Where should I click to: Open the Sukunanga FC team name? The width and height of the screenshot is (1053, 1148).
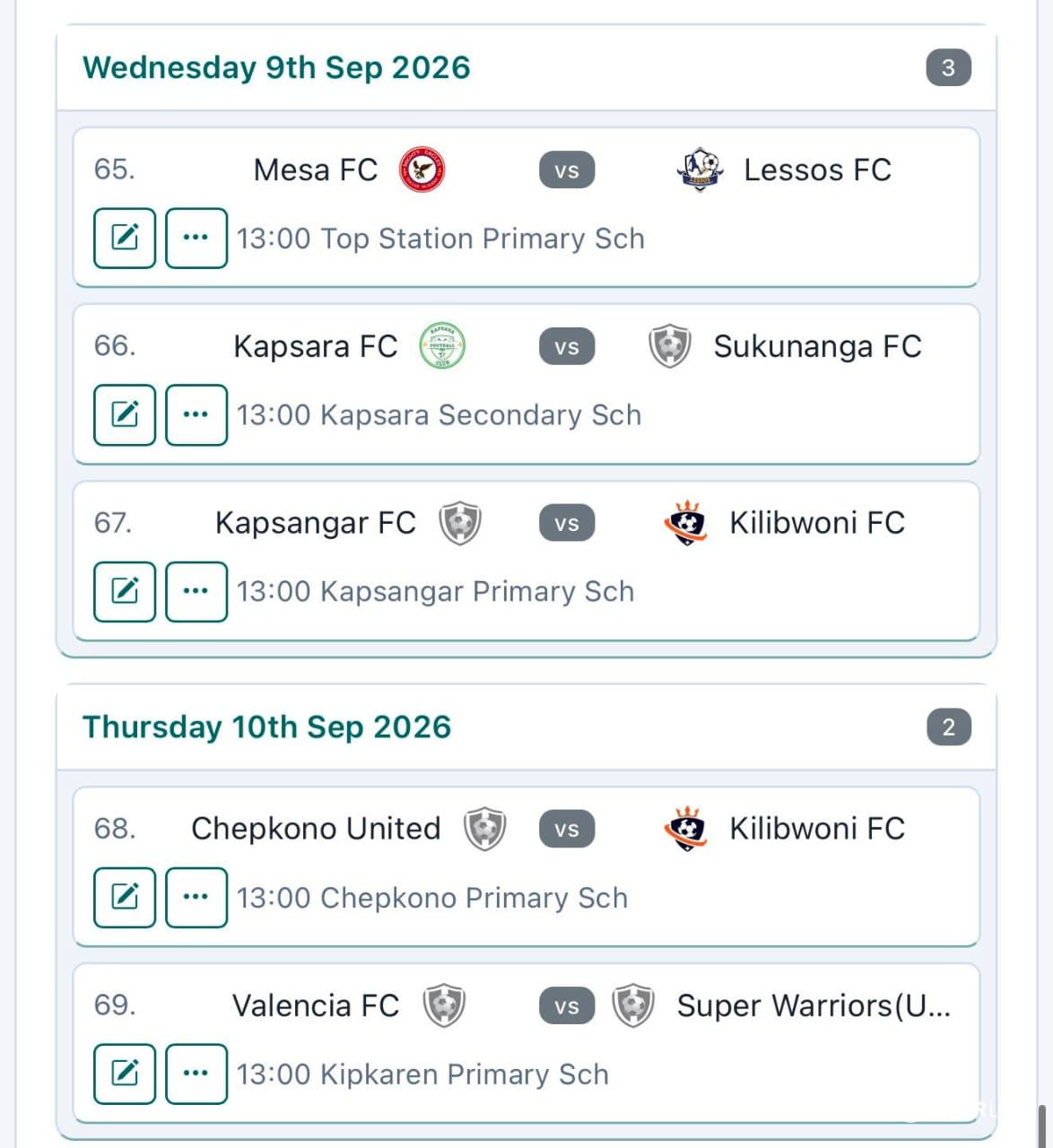(x=817, y=346)
